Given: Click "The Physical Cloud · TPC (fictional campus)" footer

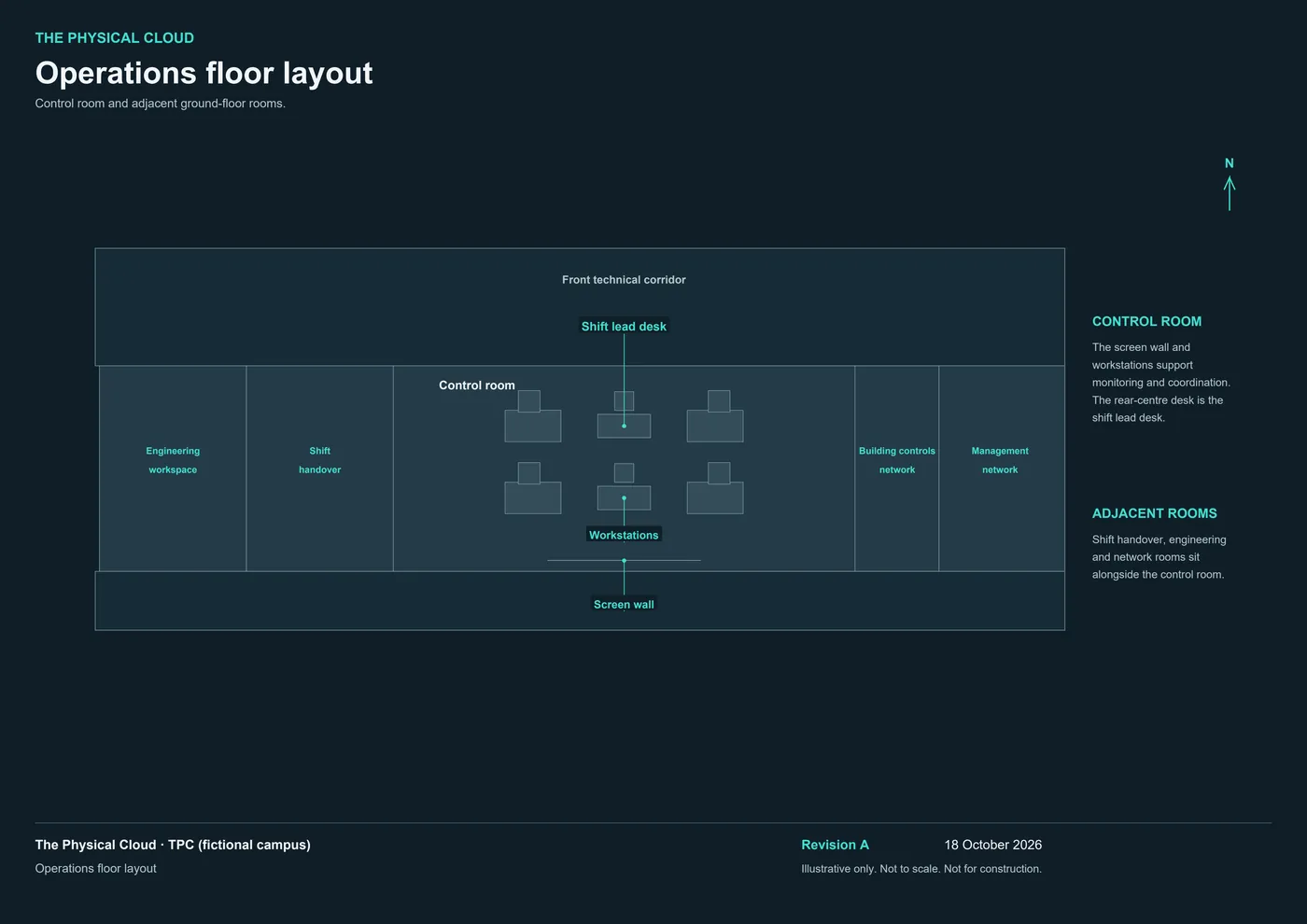Looking at the screenshot, I should pyautogui.click(x=173, y=845).
